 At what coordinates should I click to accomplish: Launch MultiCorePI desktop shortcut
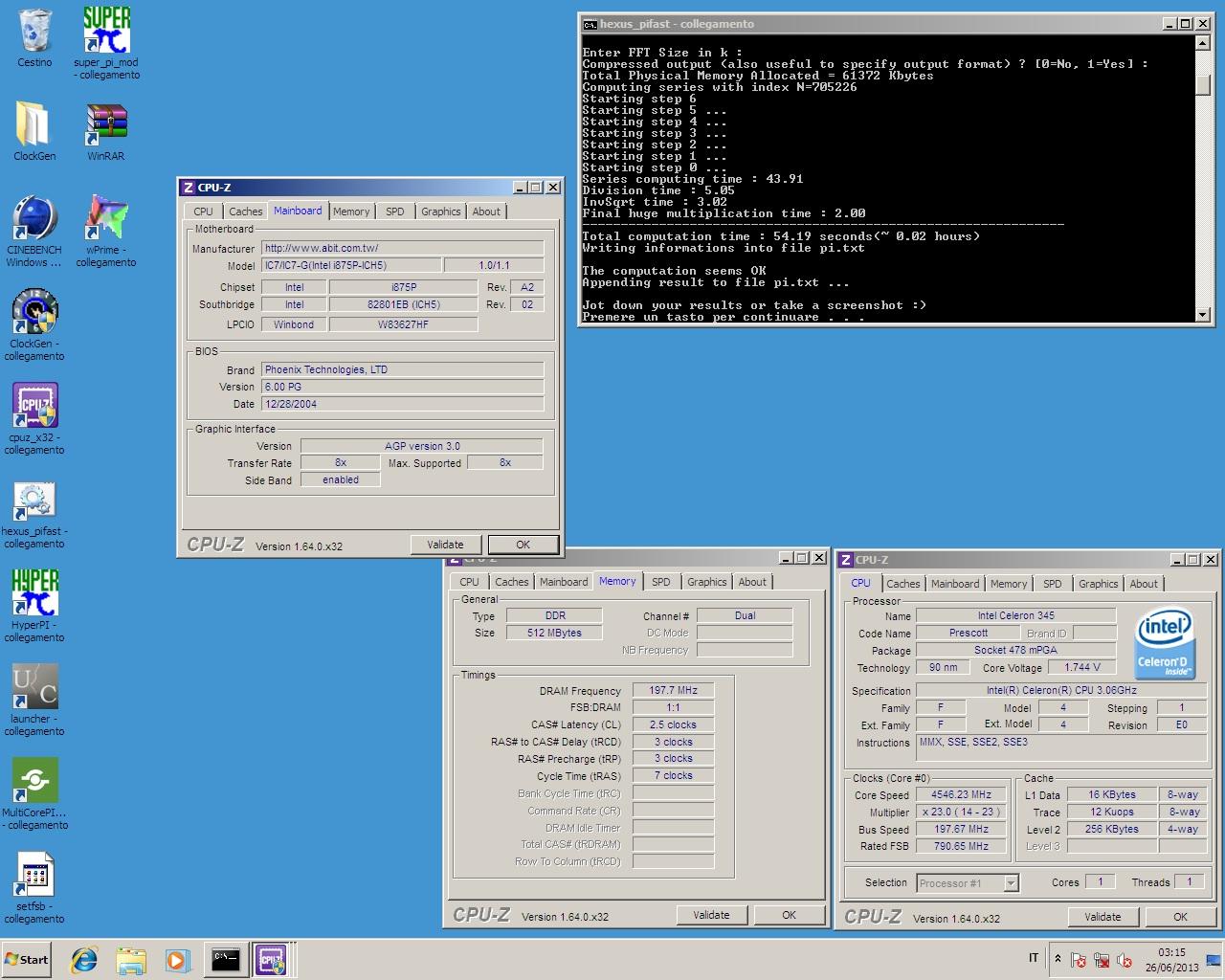34,793
